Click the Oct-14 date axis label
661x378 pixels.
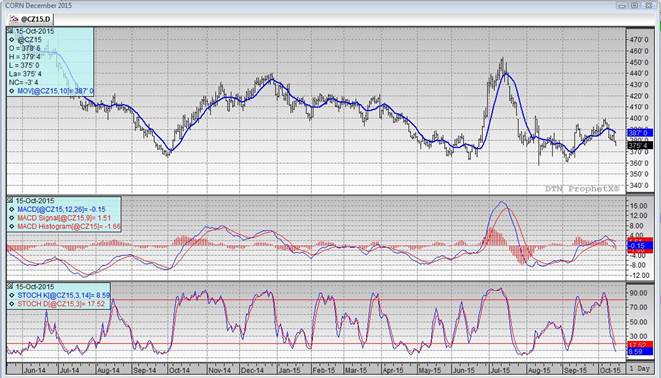pyautogui.click(x=179, y=370)
